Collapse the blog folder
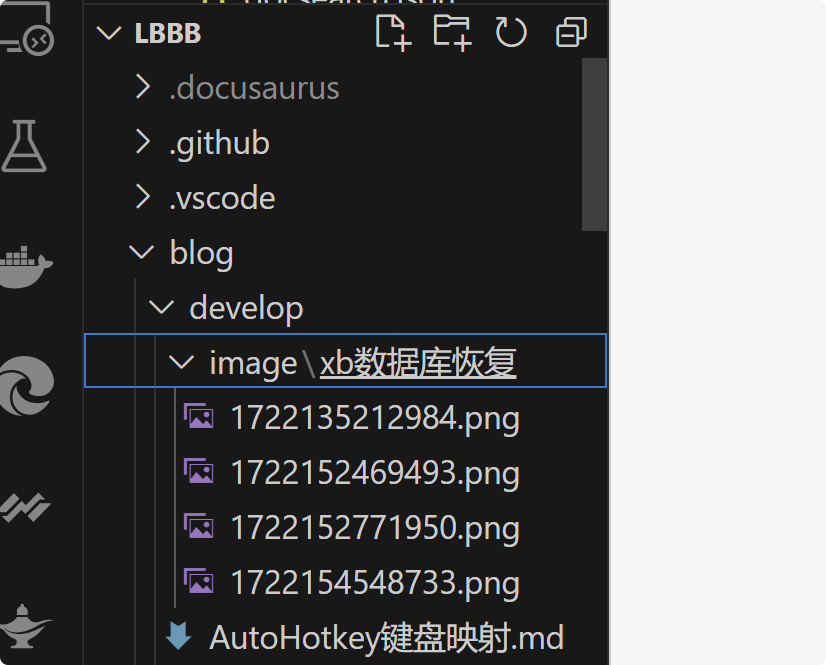Screen dimensions: 826x665 201,252
